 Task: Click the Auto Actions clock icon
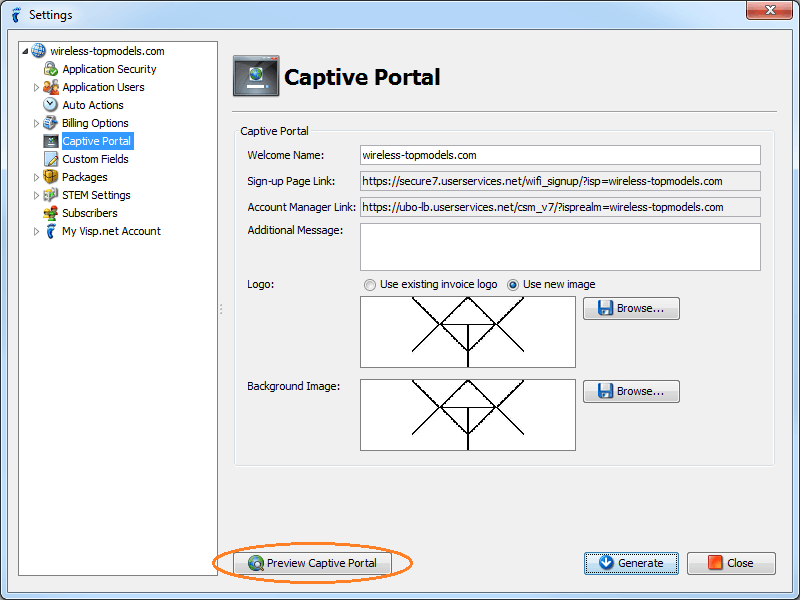click(x=51, y=105)
